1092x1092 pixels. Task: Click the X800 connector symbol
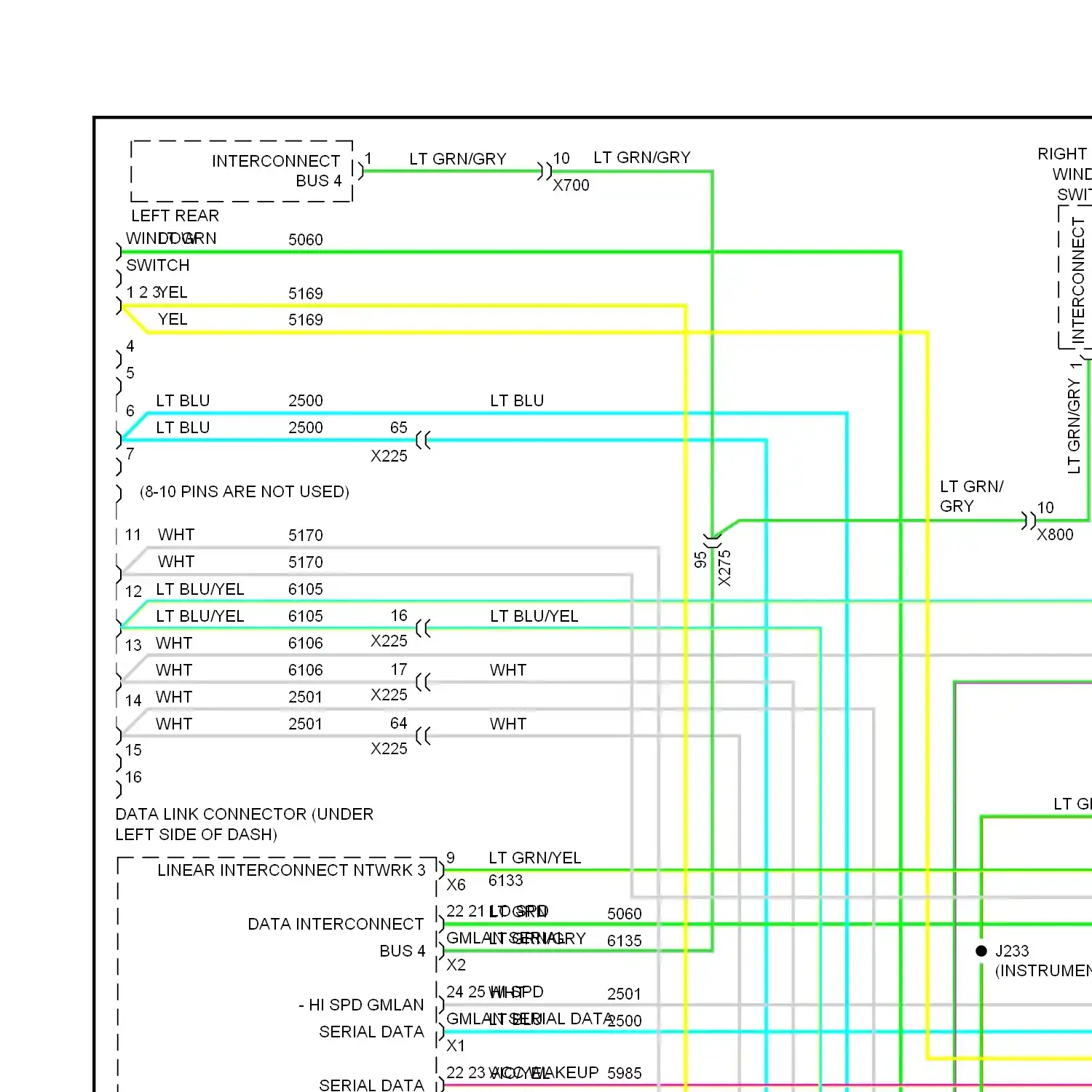tap(1028, 520)
